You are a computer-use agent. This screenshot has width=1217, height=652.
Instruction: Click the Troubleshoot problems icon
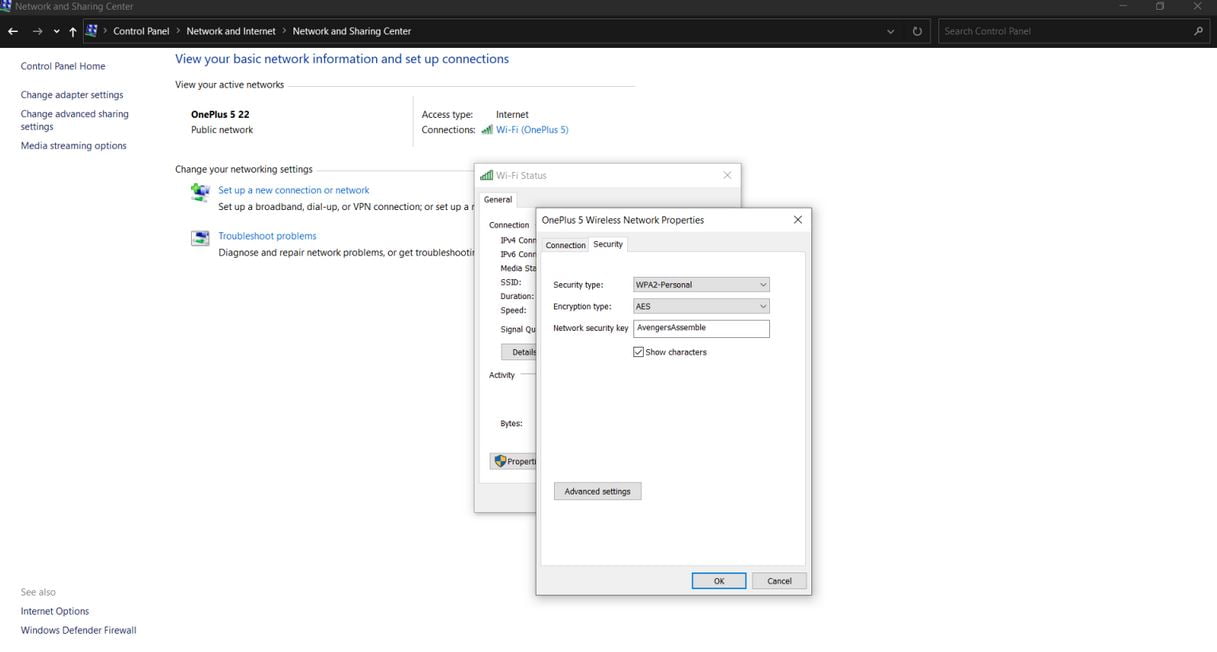click(x=200, y=238)
